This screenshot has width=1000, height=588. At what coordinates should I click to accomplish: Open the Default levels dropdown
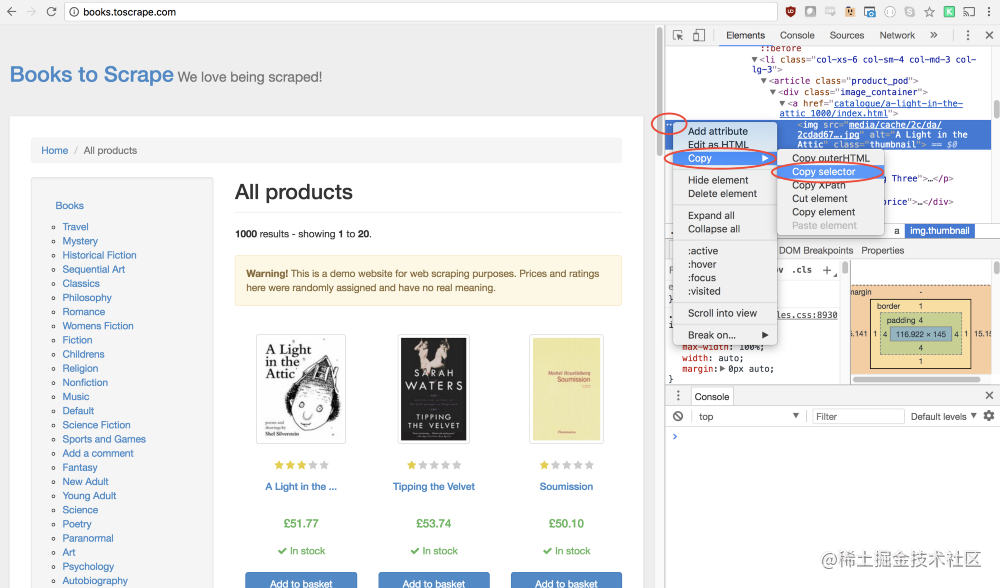[x=943, y=416]
